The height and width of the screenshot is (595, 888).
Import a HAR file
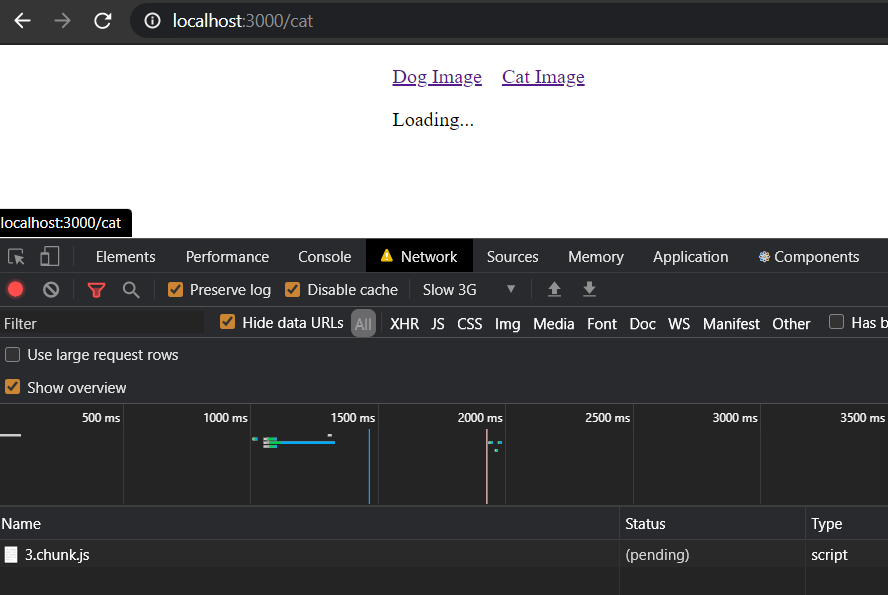[x=554, y=289]
